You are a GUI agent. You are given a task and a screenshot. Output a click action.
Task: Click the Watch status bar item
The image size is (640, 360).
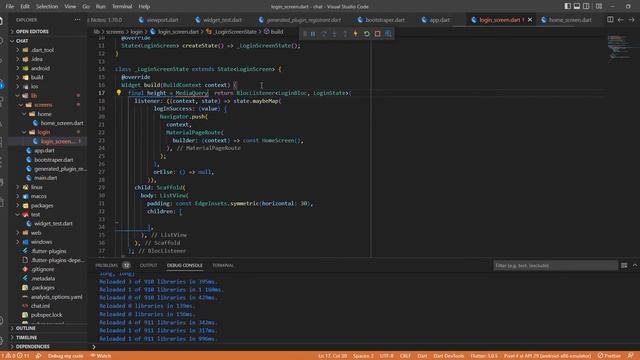[x=100, y=356]
